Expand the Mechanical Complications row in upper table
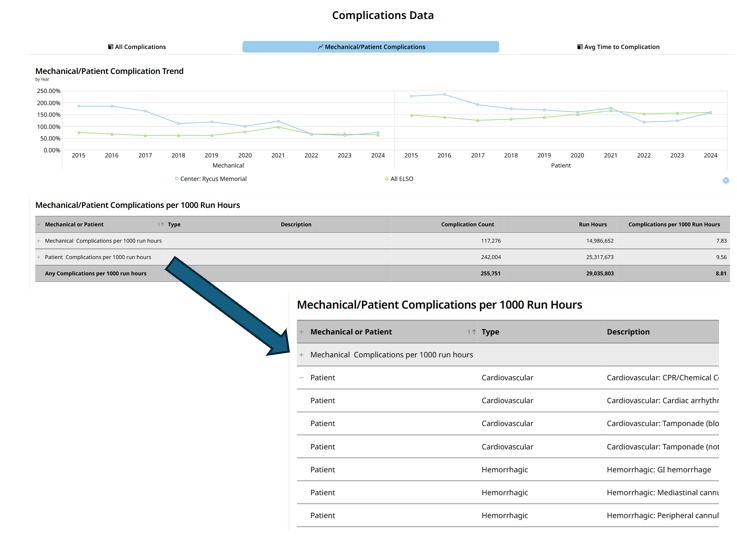 [x=39, y=241]
